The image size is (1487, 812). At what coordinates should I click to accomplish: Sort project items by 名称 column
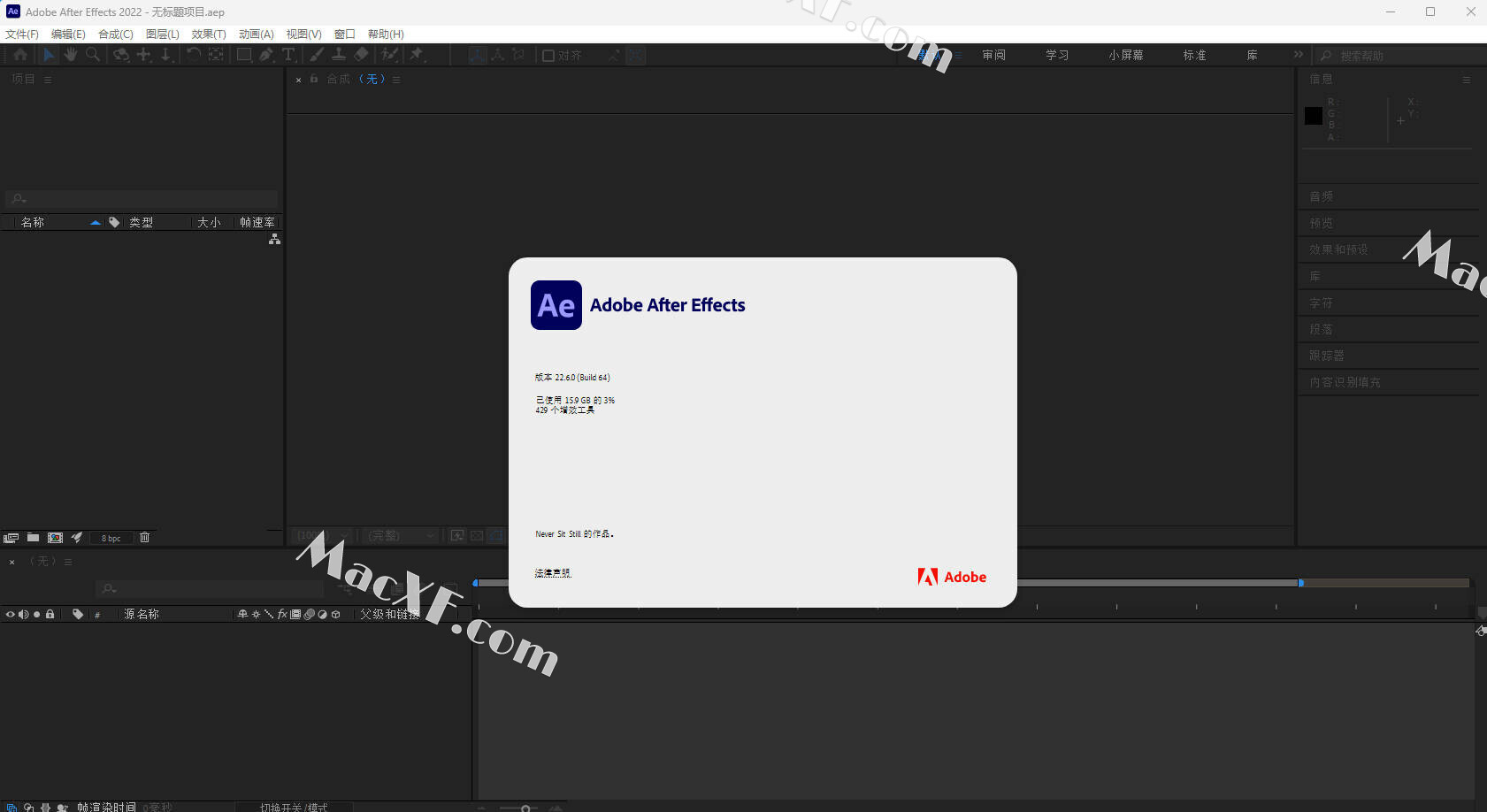coord(33,222)
